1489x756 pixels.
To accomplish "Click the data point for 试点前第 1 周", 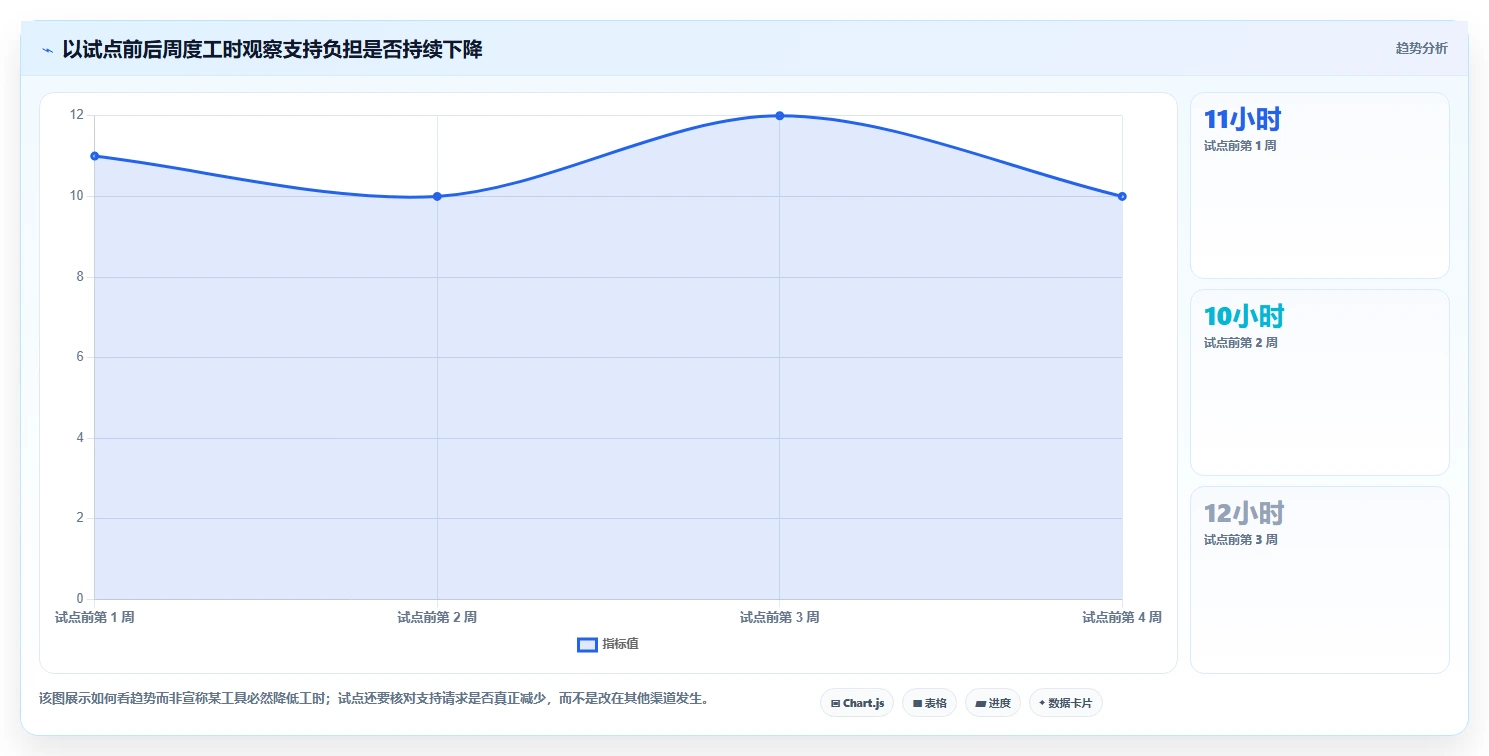I will (94, 156).
